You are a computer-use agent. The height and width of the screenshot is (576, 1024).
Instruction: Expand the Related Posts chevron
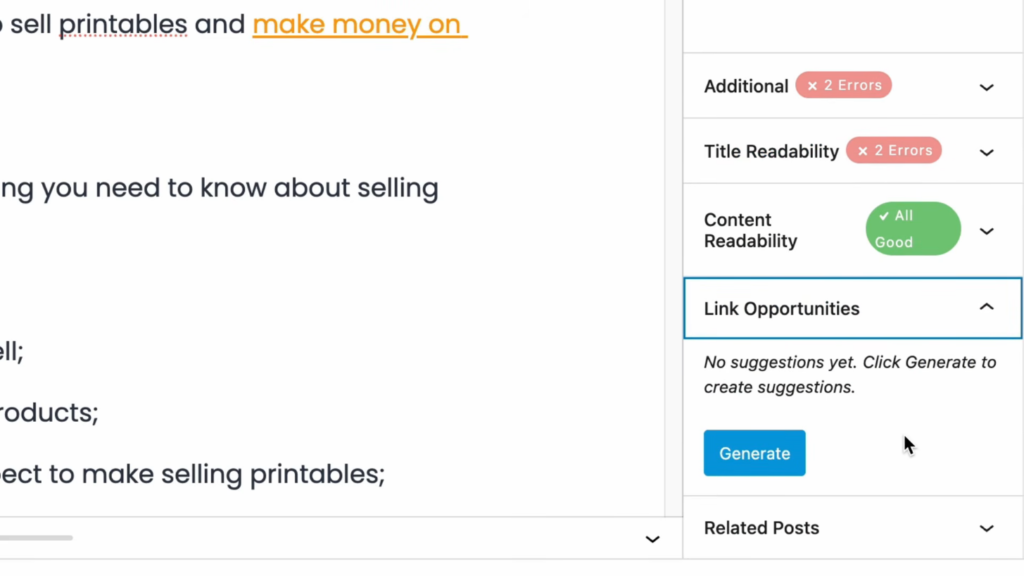click(x=986, y=528)
